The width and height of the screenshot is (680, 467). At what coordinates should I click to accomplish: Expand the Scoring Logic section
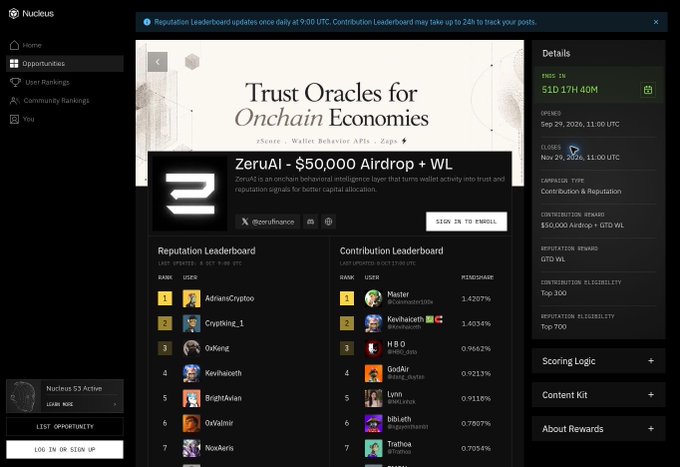598,361
